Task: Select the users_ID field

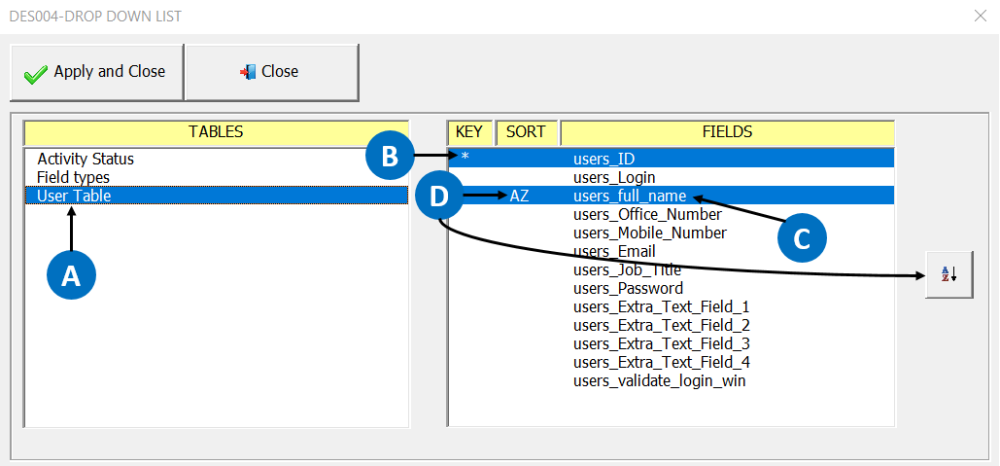Action: 671,159
